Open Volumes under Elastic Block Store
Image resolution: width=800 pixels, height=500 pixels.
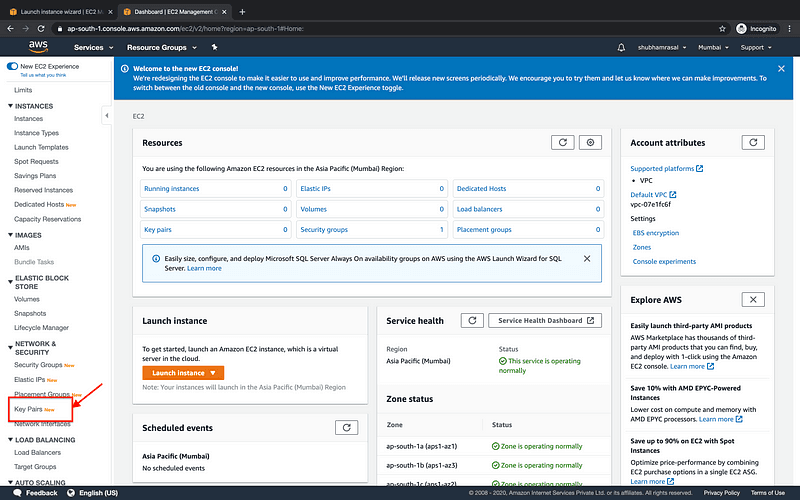(27, 299)
